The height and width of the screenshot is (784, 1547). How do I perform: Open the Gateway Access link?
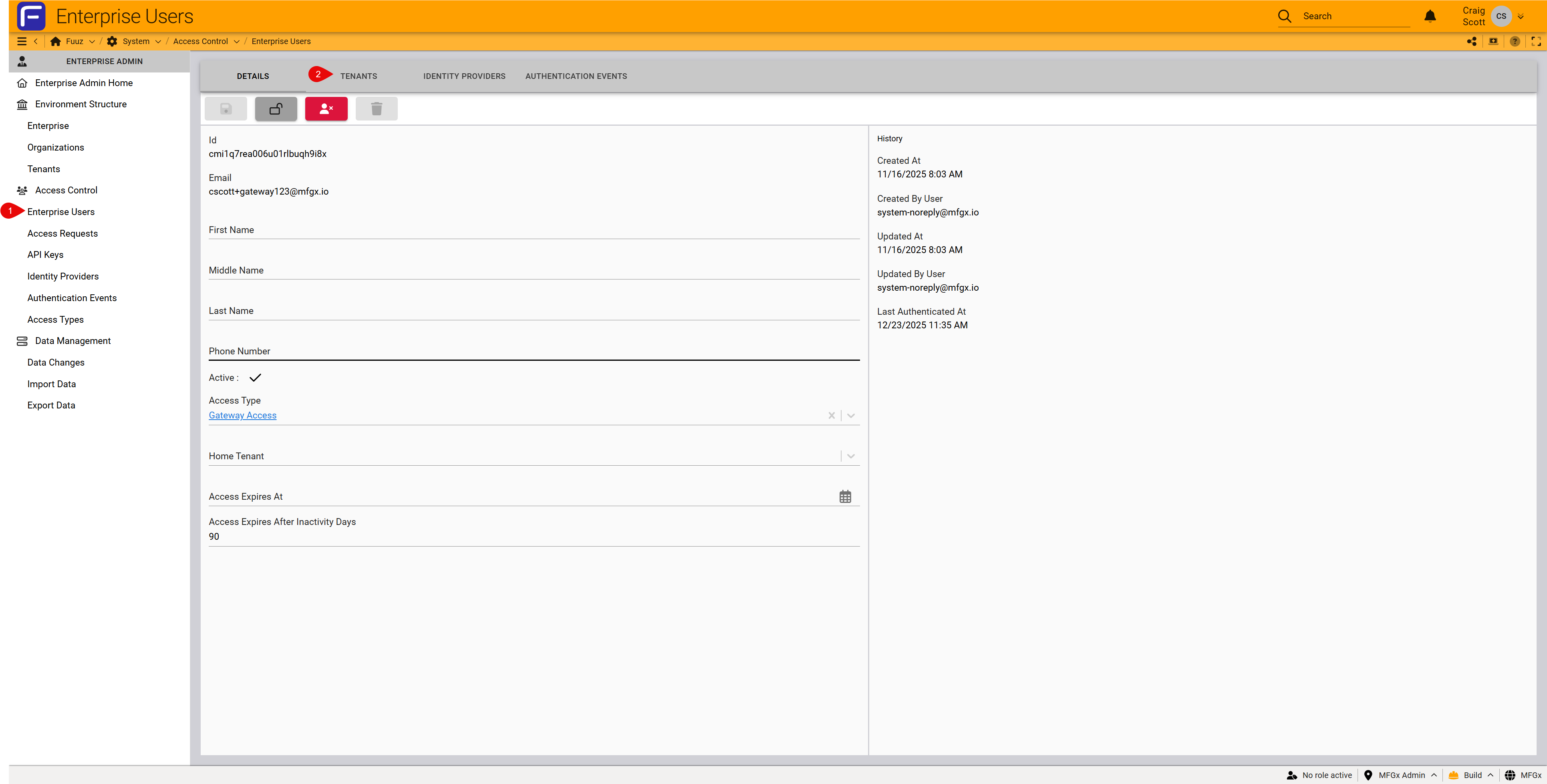242,415
